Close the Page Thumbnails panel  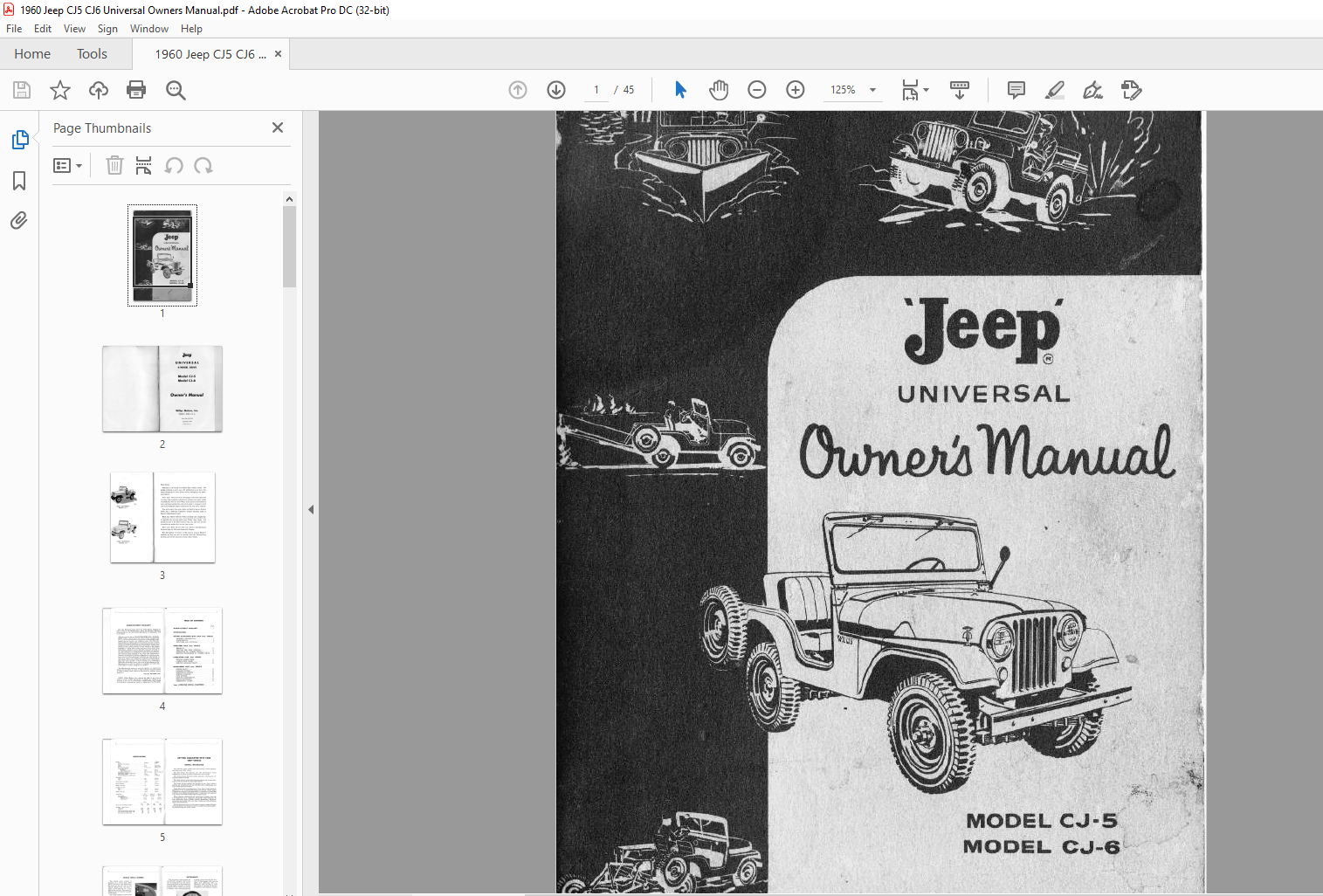coord(278,128)
